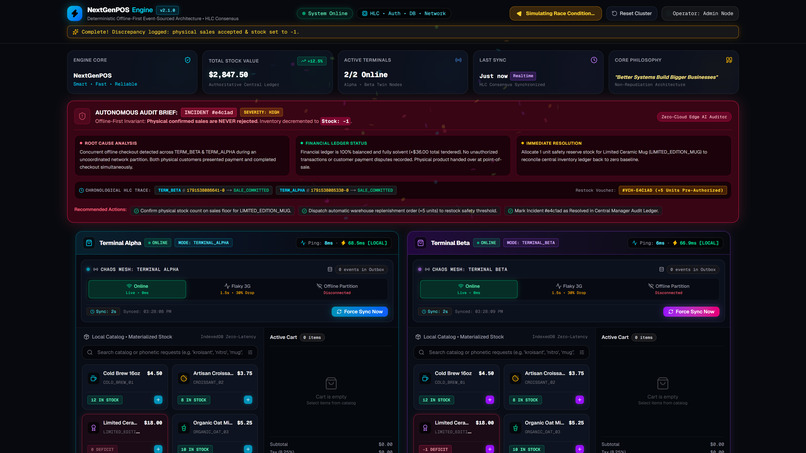Screen dimensions: 806x453
Task: Add Artisan Croissant in Terminal Beta
Action: click(579, 400)
